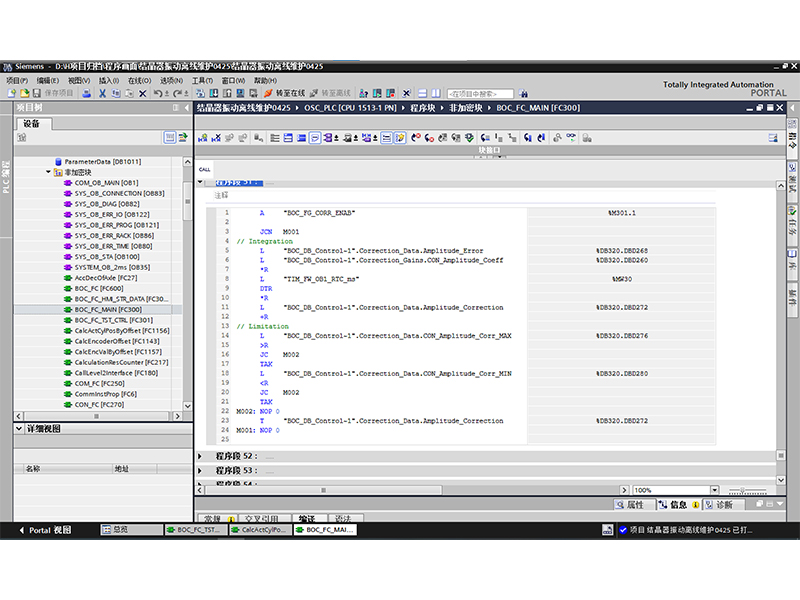
Task: Click the redo arrow icon
Action: coord(178,93)
